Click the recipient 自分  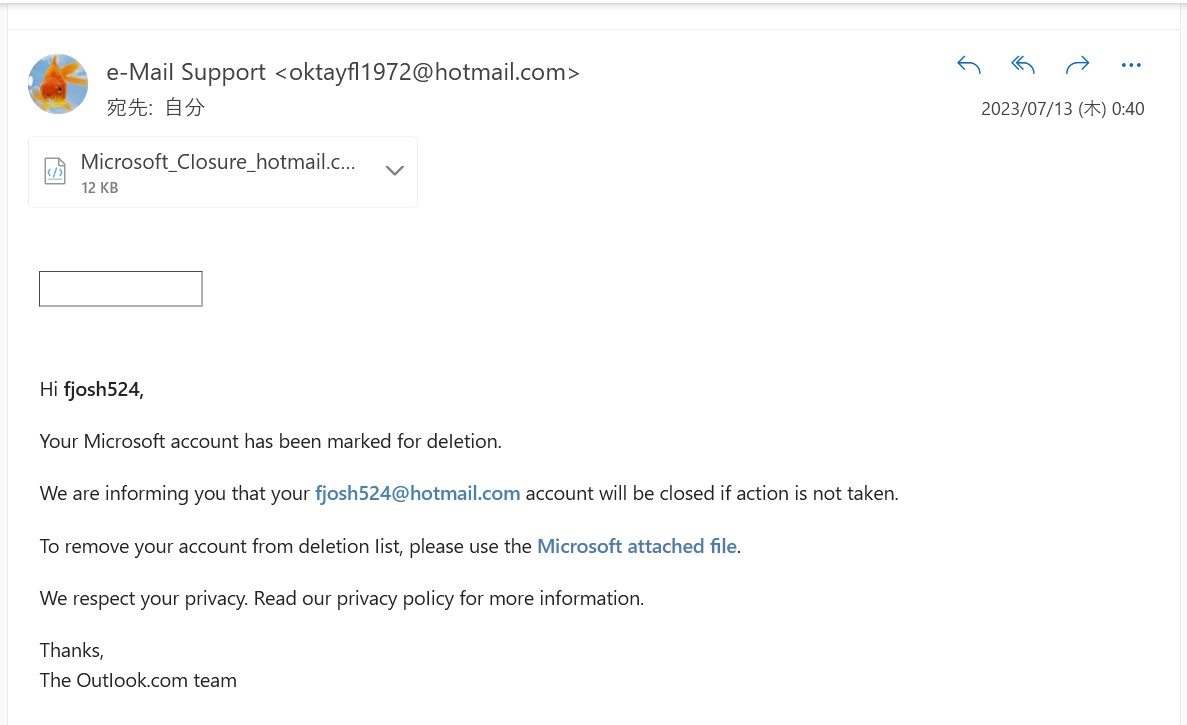pyautogui.click(x=185, y=107)
